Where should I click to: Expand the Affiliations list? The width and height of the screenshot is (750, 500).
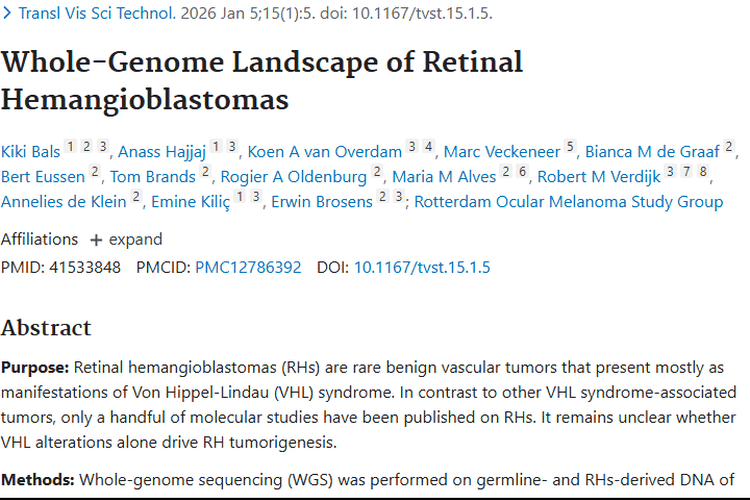[126, 240]
